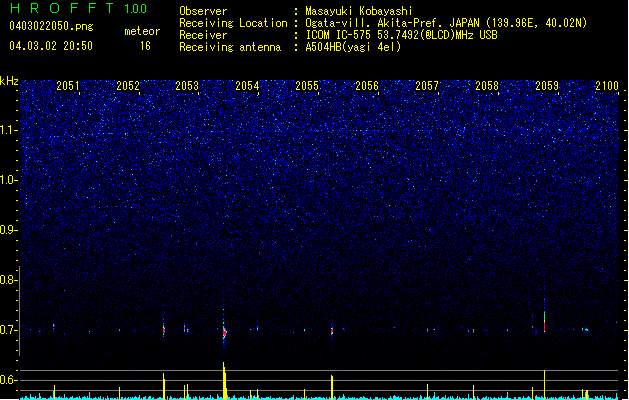This screenshot has width=629, height=400.
Task: Click the 2055 time axis label
Action: pos(307,85)
